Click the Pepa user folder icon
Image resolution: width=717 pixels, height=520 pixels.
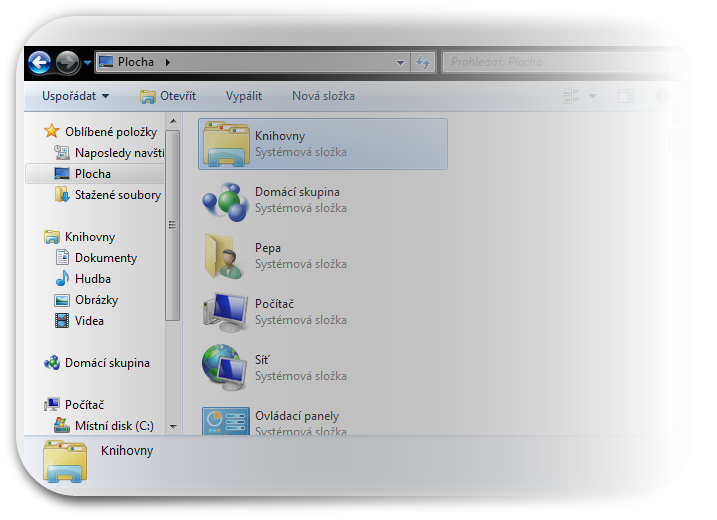tap(225, 257)
